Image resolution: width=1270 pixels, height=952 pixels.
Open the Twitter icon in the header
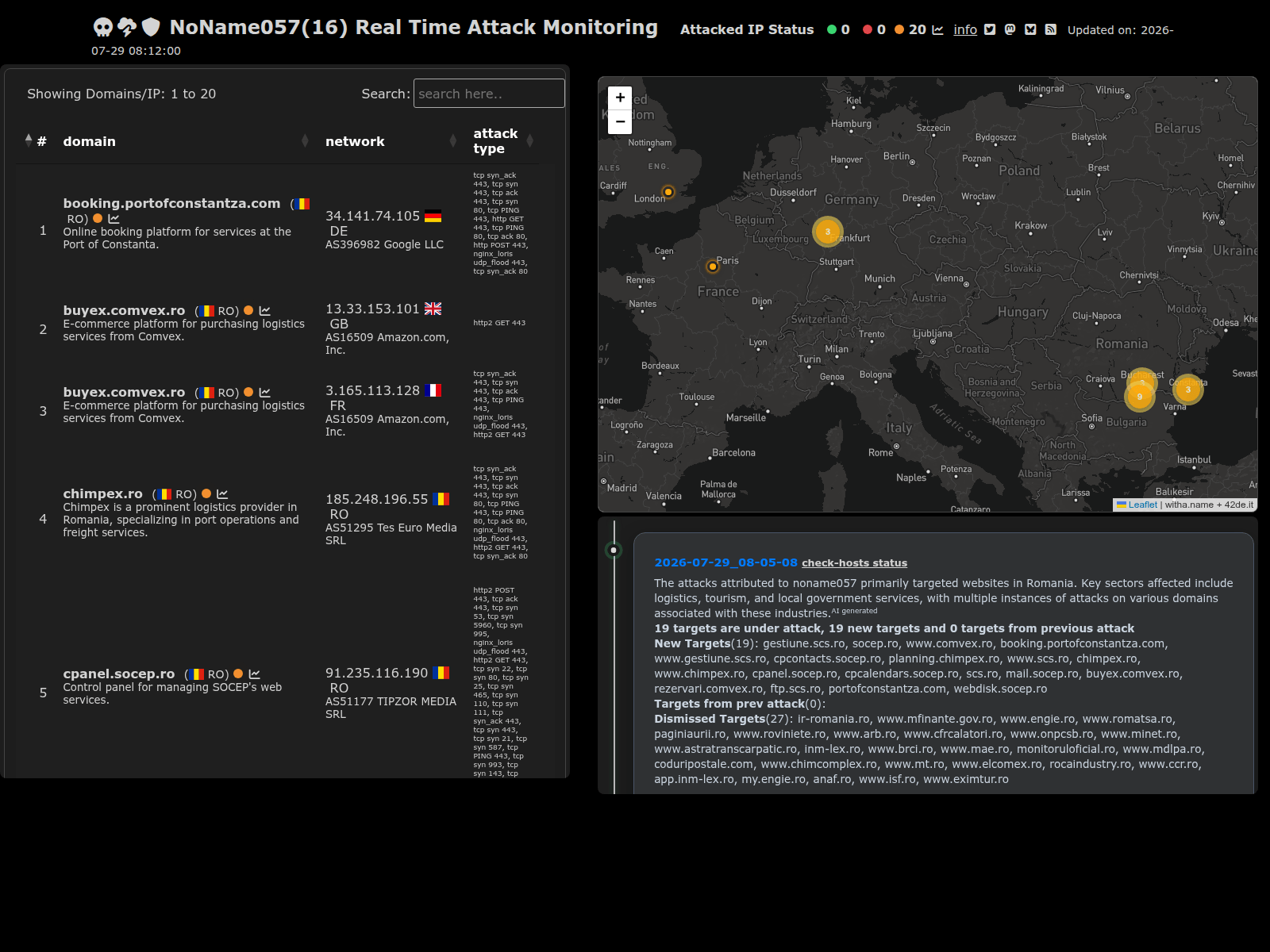990,30
